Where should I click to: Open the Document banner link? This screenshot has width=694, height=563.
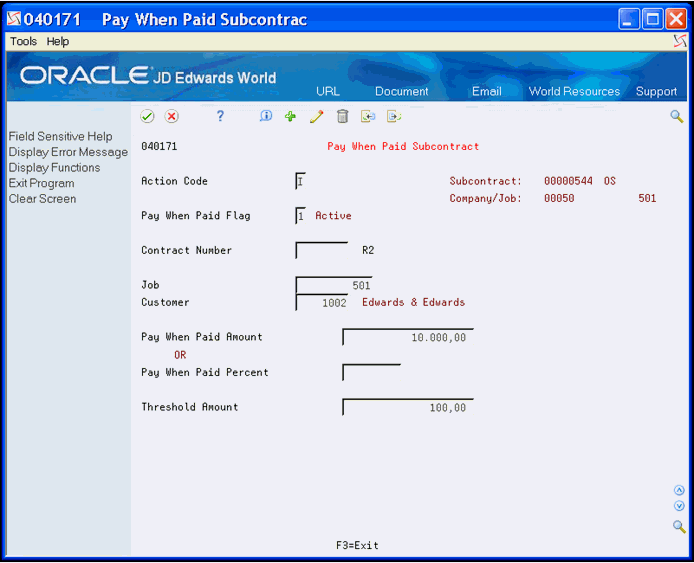pos(401,91)
